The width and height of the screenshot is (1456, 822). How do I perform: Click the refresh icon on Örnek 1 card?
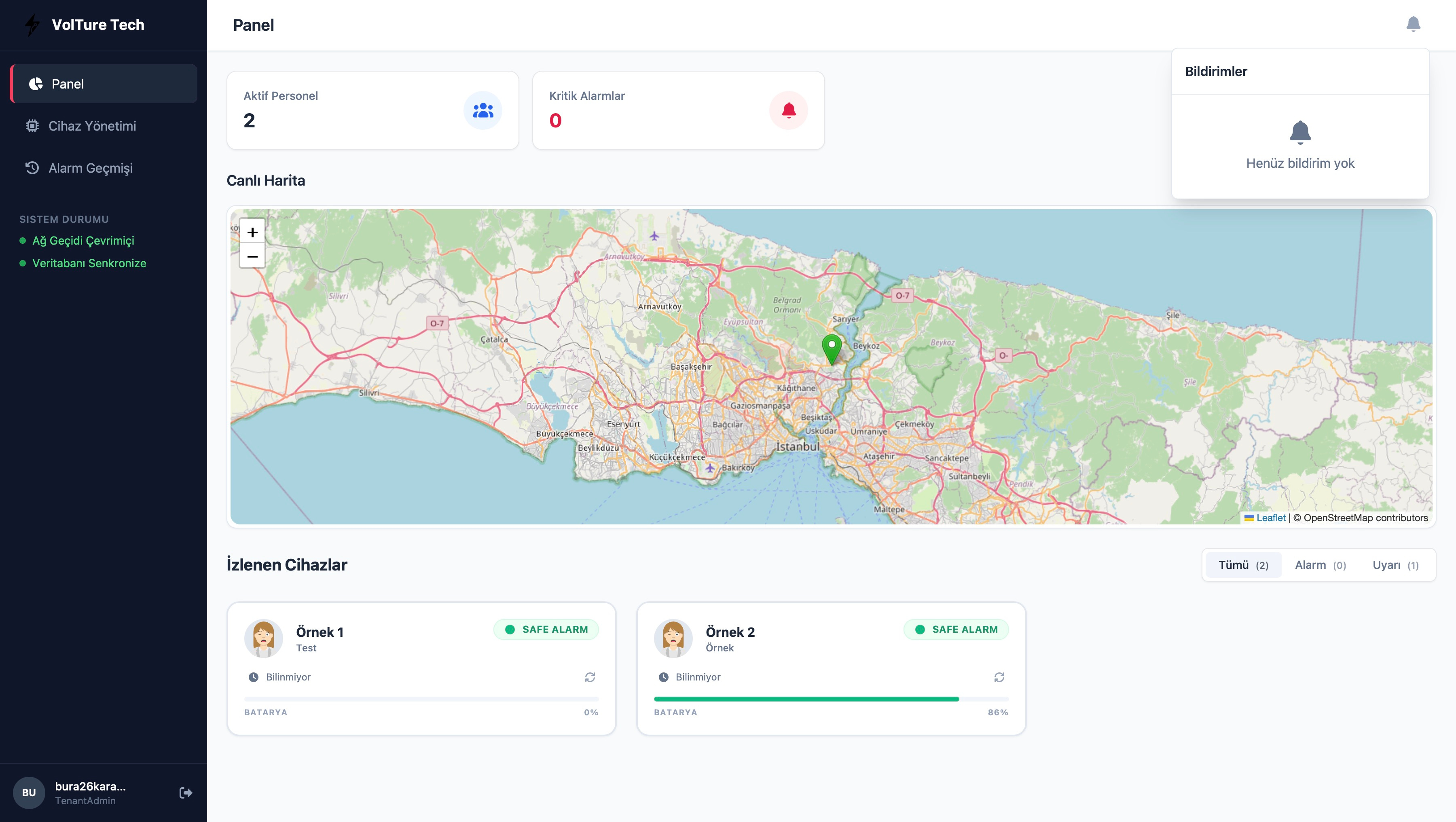[590, 677]
